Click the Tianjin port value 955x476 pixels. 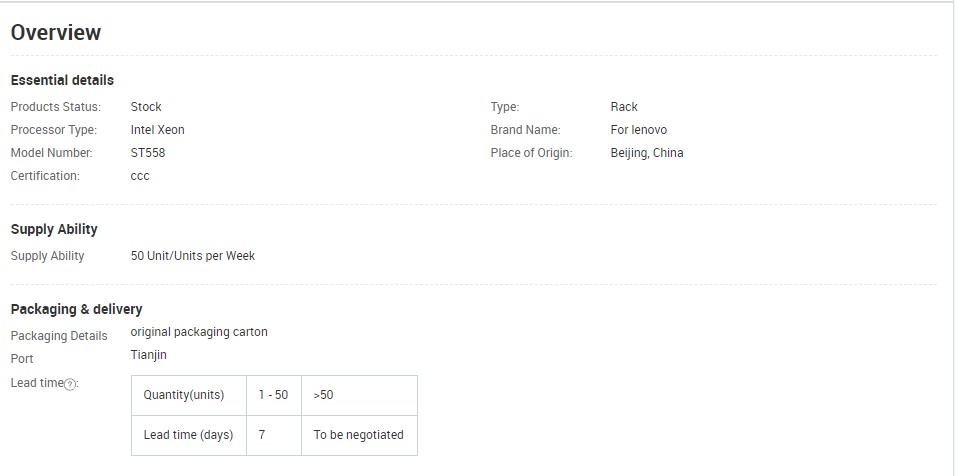point(149,354)
